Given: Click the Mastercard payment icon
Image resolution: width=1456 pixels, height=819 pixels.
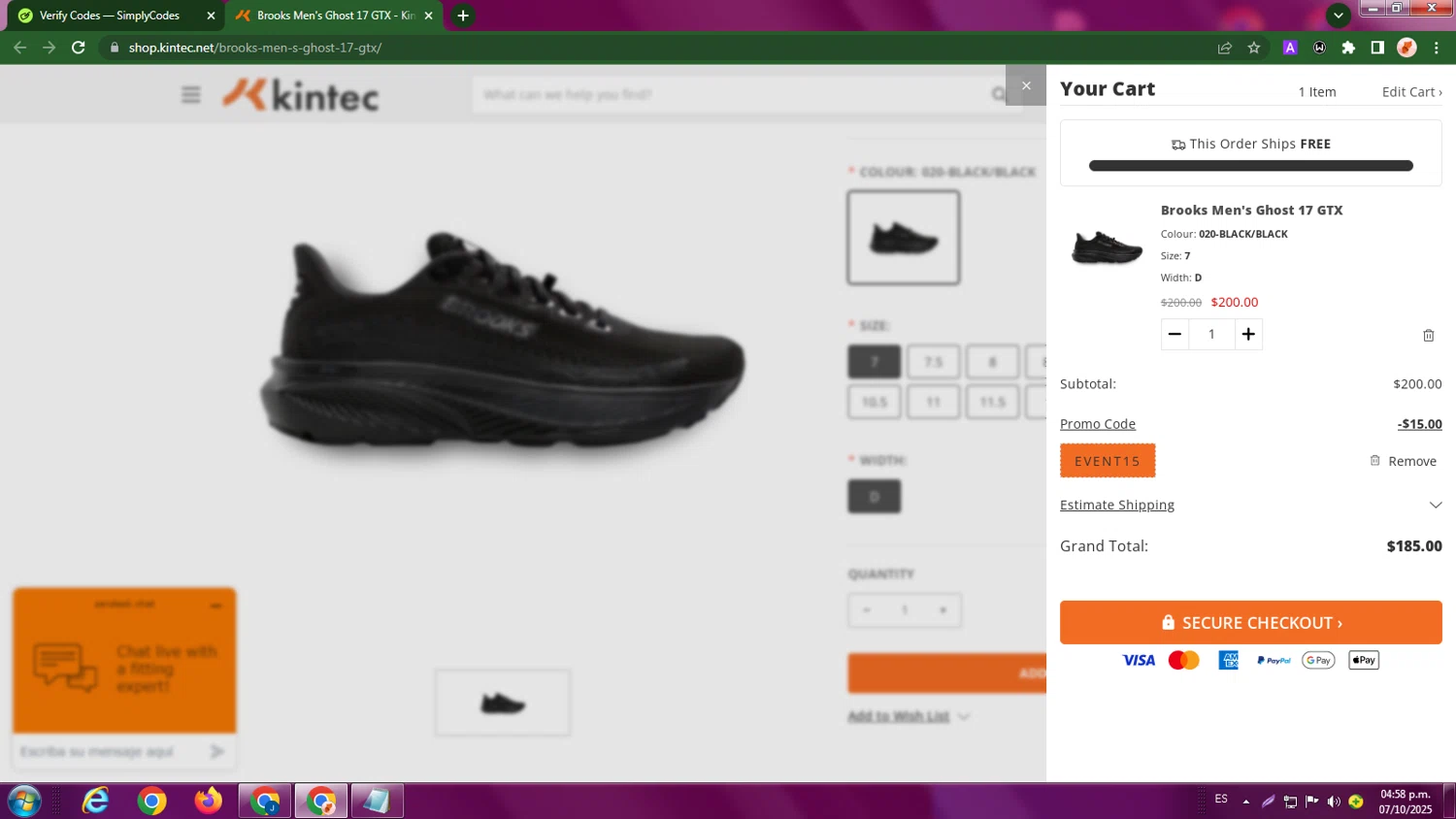Looking at the screenshot, I should [1183, 660].
